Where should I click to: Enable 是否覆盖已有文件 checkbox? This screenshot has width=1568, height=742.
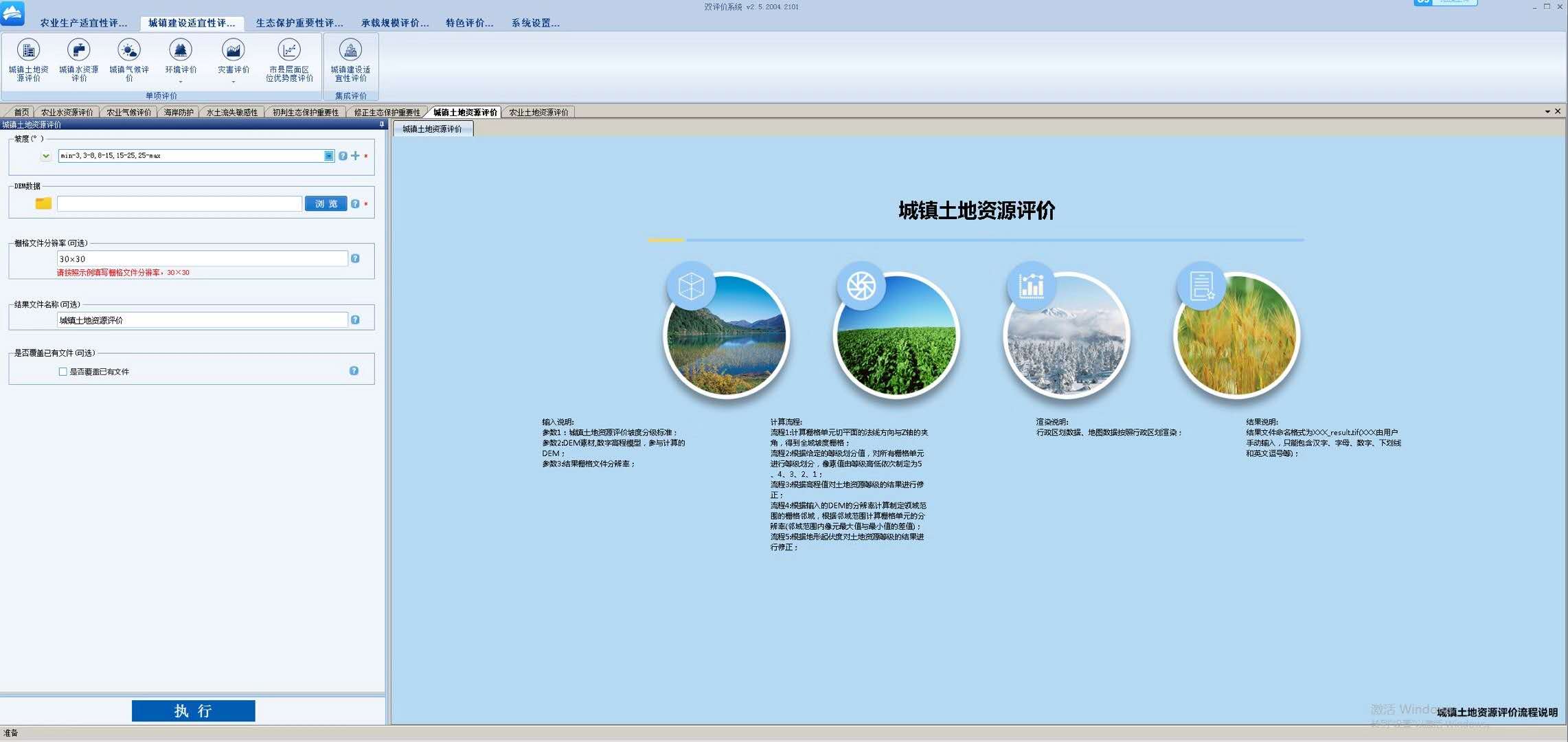point(63,372)
